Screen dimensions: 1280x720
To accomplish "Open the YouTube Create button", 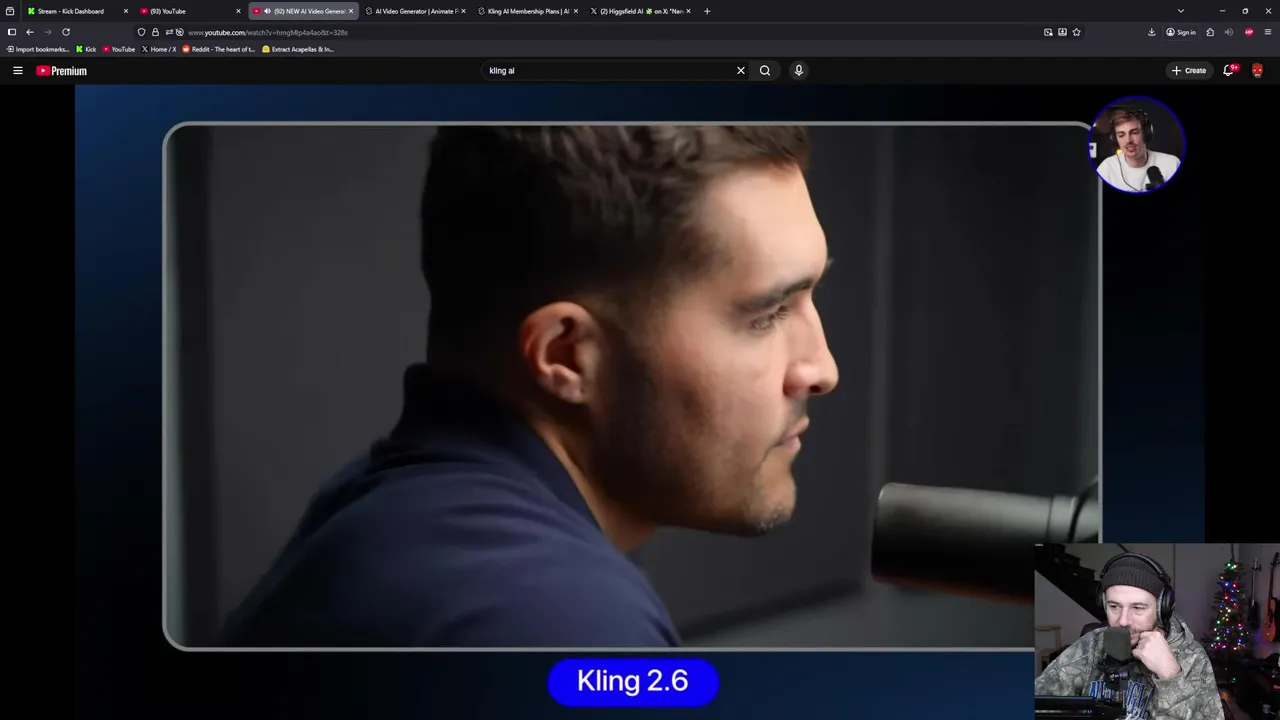I will click(1189, 71).
